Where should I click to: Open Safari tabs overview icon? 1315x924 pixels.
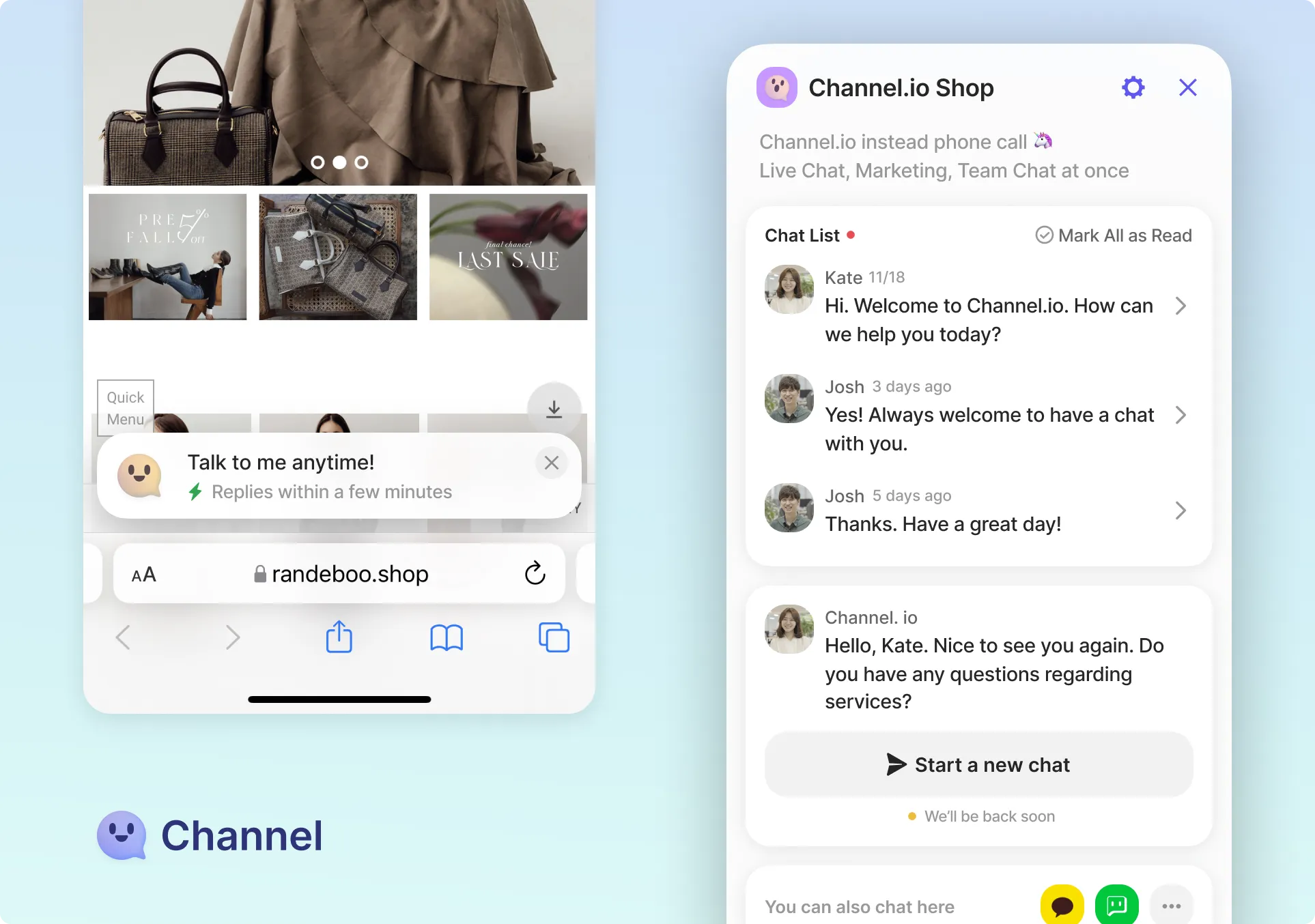pyautogui.click(x=554, y=637)
